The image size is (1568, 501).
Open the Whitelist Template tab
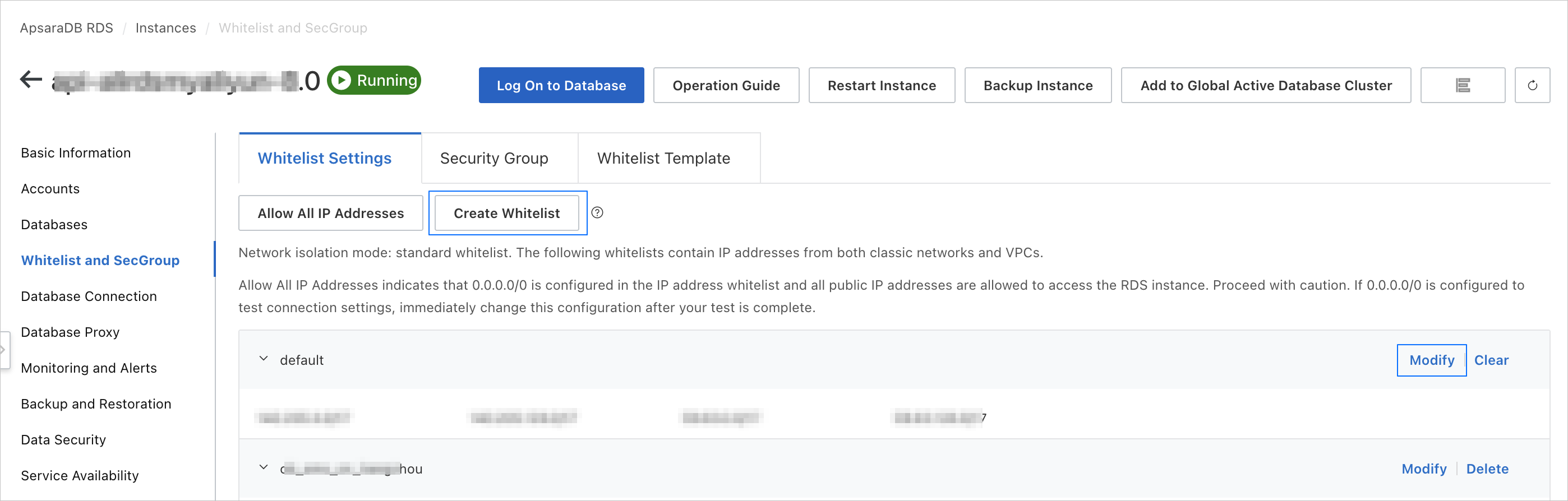[663, 158]
